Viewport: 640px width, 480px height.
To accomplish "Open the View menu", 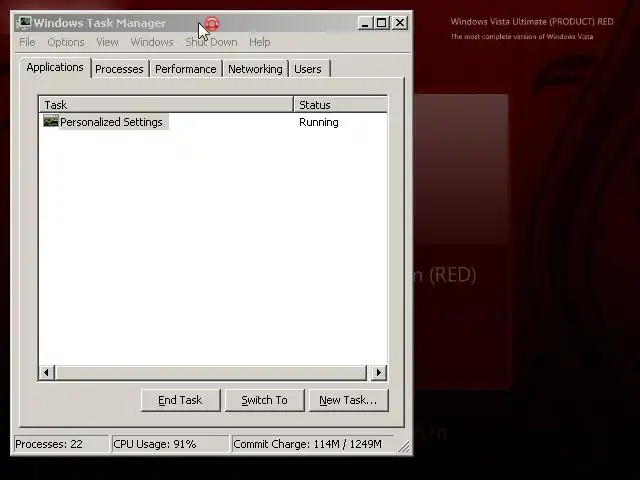I will tap(107, 42).
